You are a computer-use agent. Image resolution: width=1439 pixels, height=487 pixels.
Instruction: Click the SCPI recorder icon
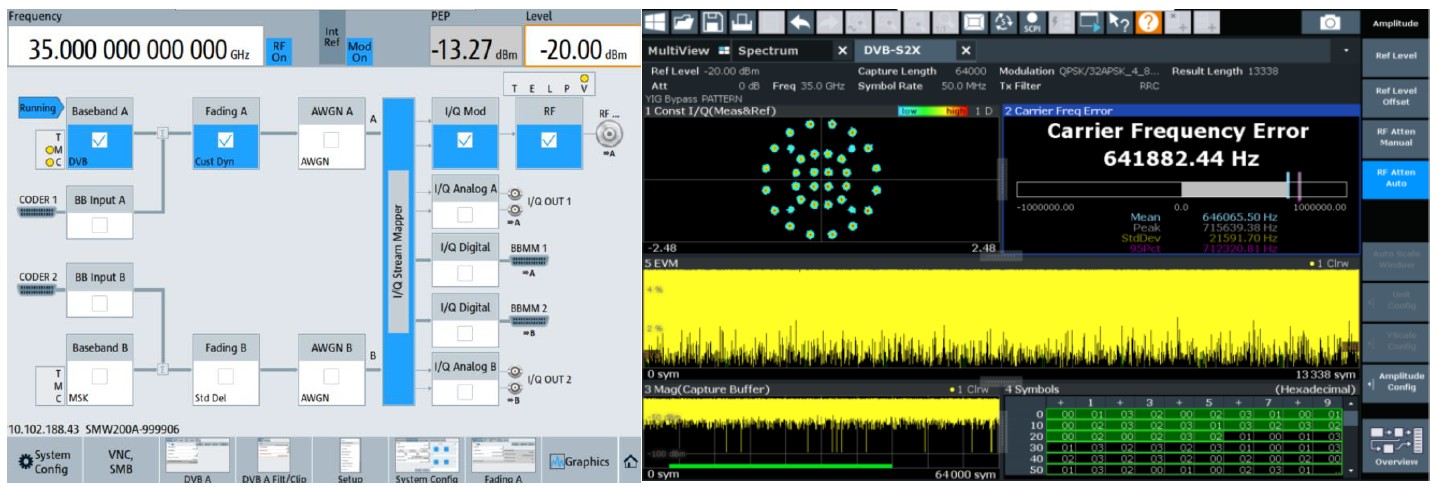[x=1033, y=22]
